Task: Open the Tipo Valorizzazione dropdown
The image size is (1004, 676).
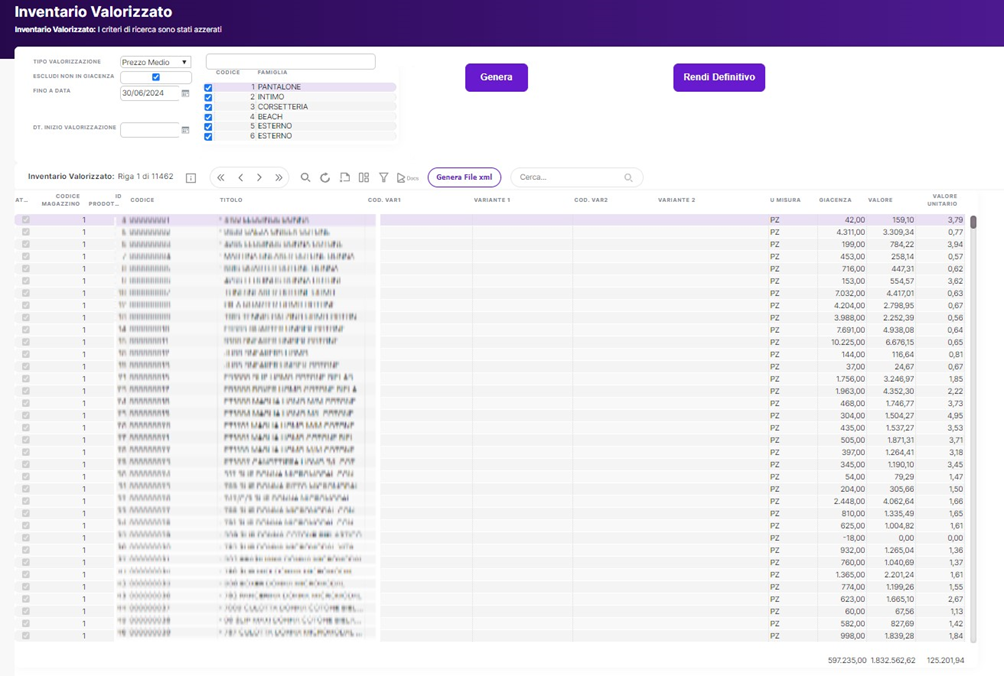Action: click(155, 62)
